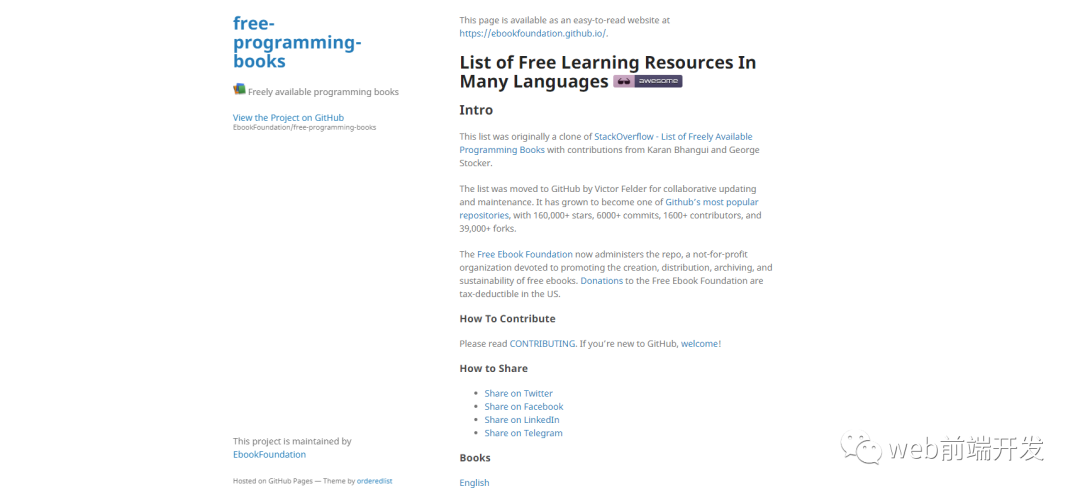Click EbookFoundation/free-programming-books repository text

[304, 127]
